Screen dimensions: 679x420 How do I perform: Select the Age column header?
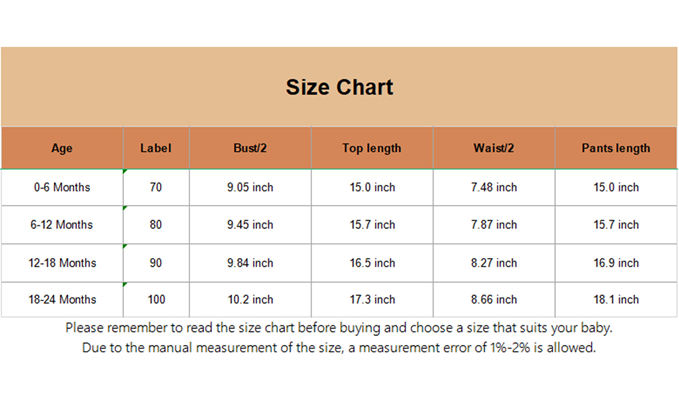click(x=62, y=148)
